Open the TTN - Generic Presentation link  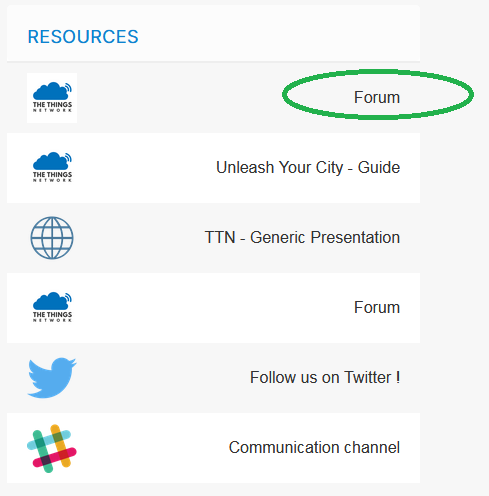tap(302, 237)
